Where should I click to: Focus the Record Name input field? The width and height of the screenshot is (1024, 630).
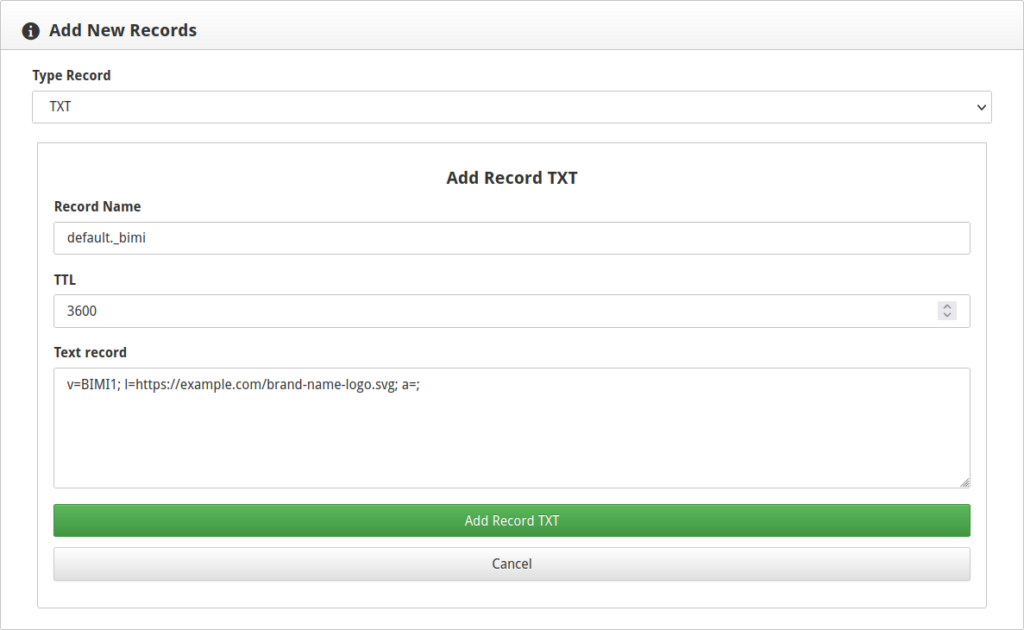(x=511, y=238)
